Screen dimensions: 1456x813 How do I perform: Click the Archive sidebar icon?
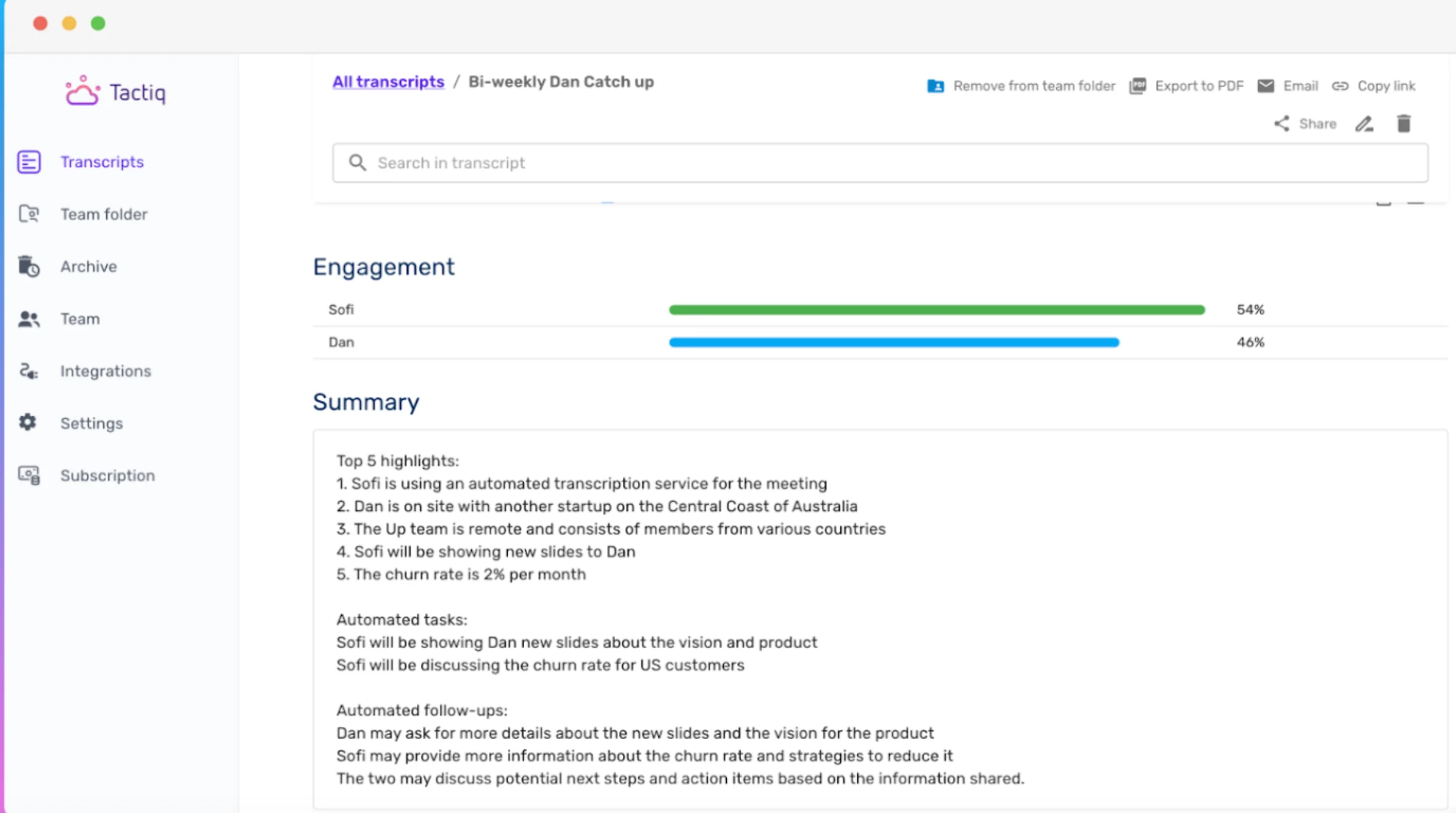29,267
